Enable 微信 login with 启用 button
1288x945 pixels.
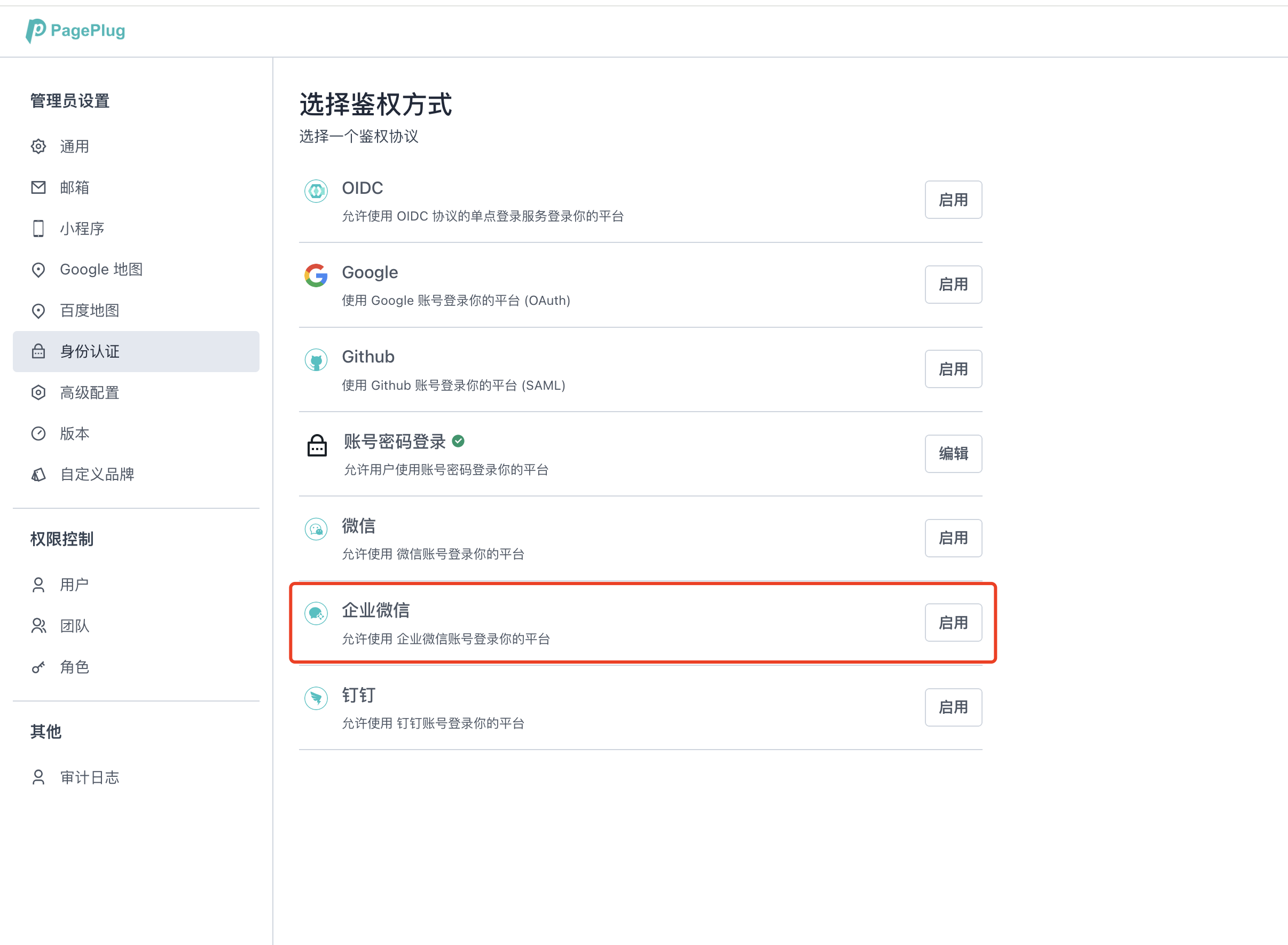tap(953, 538)
